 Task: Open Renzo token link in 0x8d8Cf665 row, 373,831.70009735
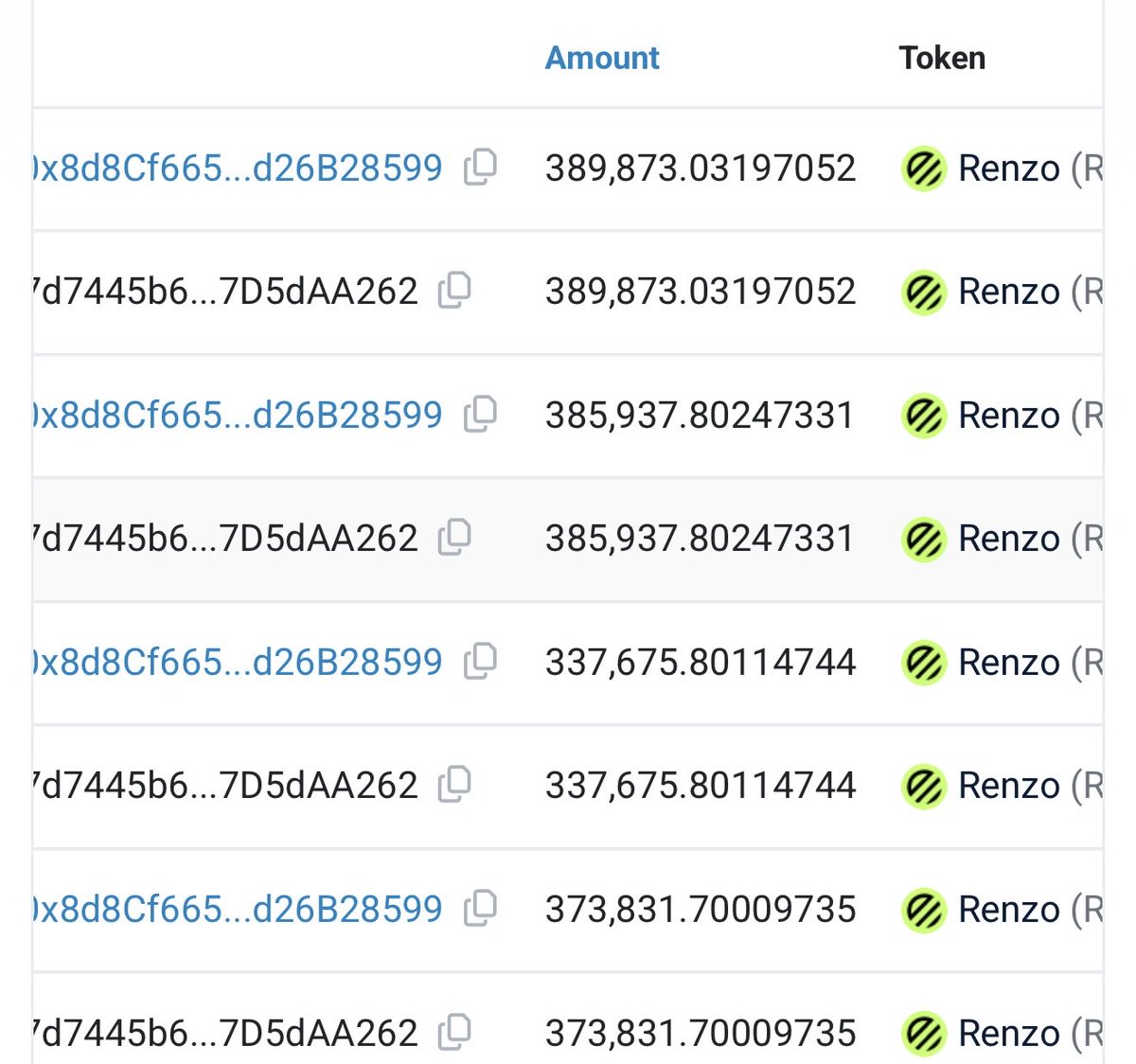point(1030,910)
